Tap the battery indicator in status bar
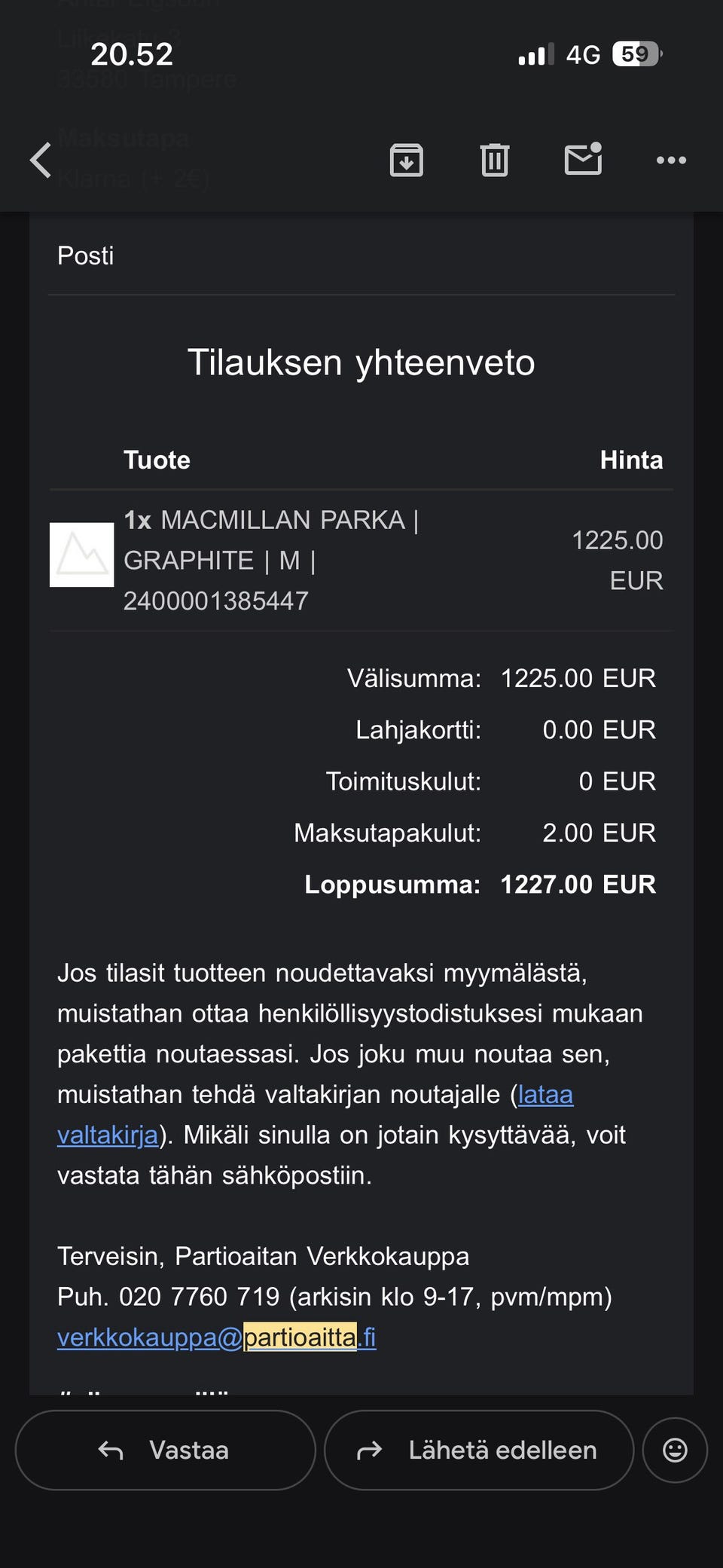 (637, 54)
